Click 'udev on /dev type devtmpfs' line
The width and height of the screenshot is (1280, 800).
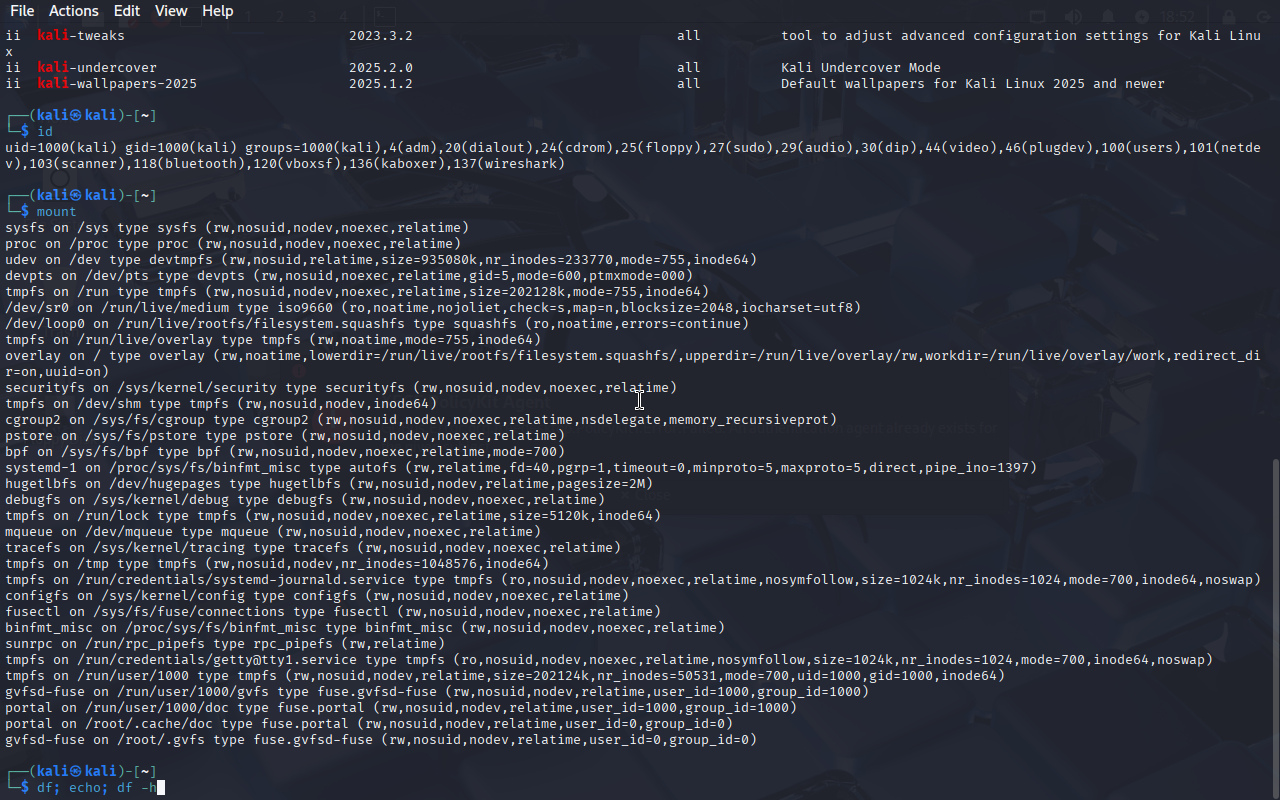(x=381, y=260)
